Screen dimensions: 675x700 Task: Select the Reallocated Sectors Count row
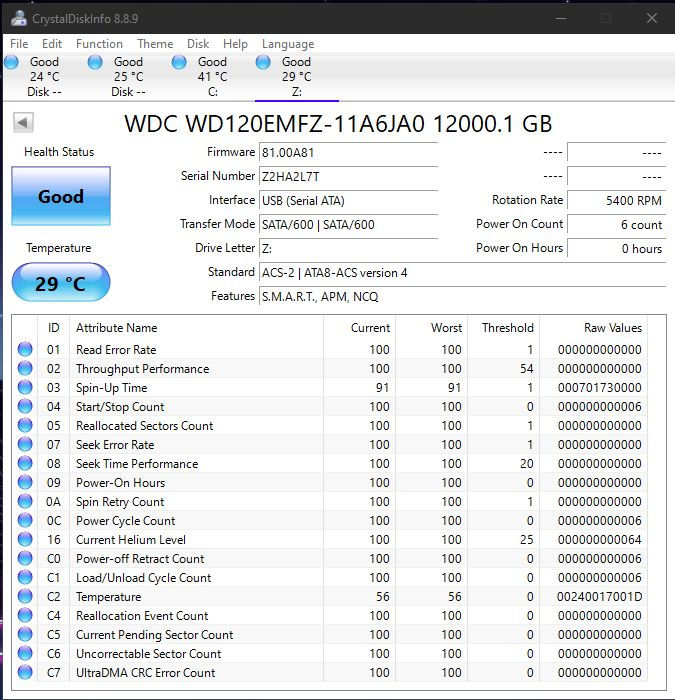pos(144,426)
